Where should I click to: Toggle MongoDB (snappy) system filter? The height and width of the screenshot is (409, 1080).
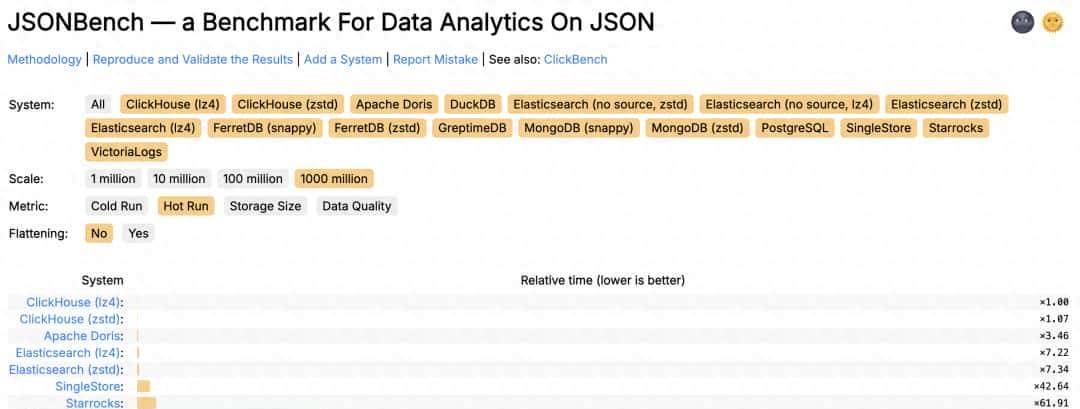[x=589, y=128]
